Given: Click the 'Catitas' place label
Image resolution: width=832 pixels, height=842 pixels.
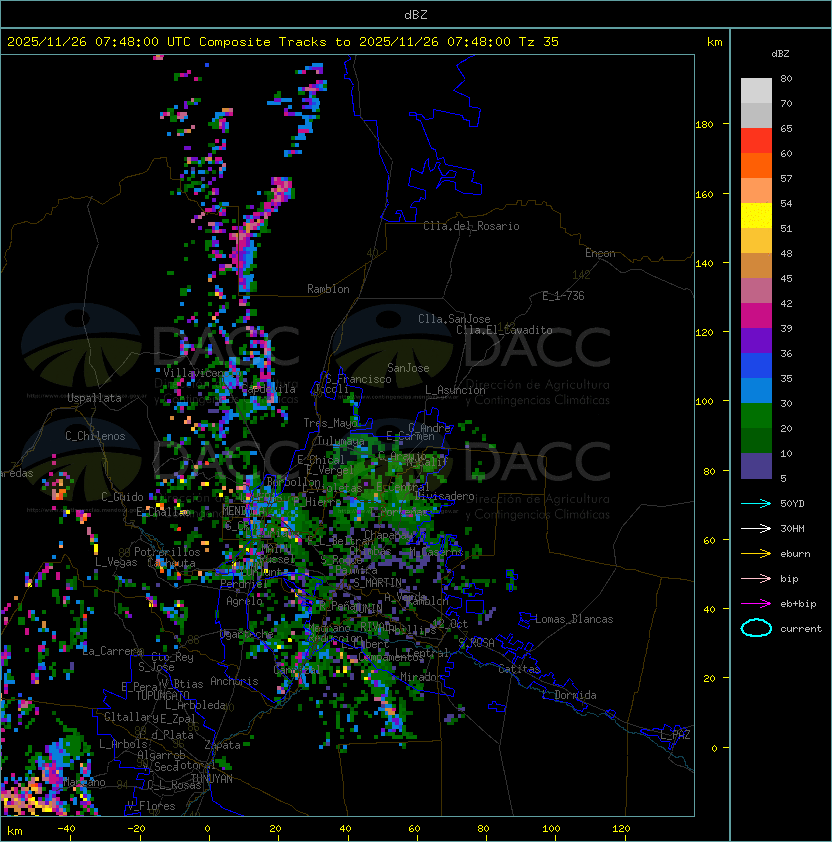Looking at the screenshot, I should pyautogui.click(x=519, y=669).
